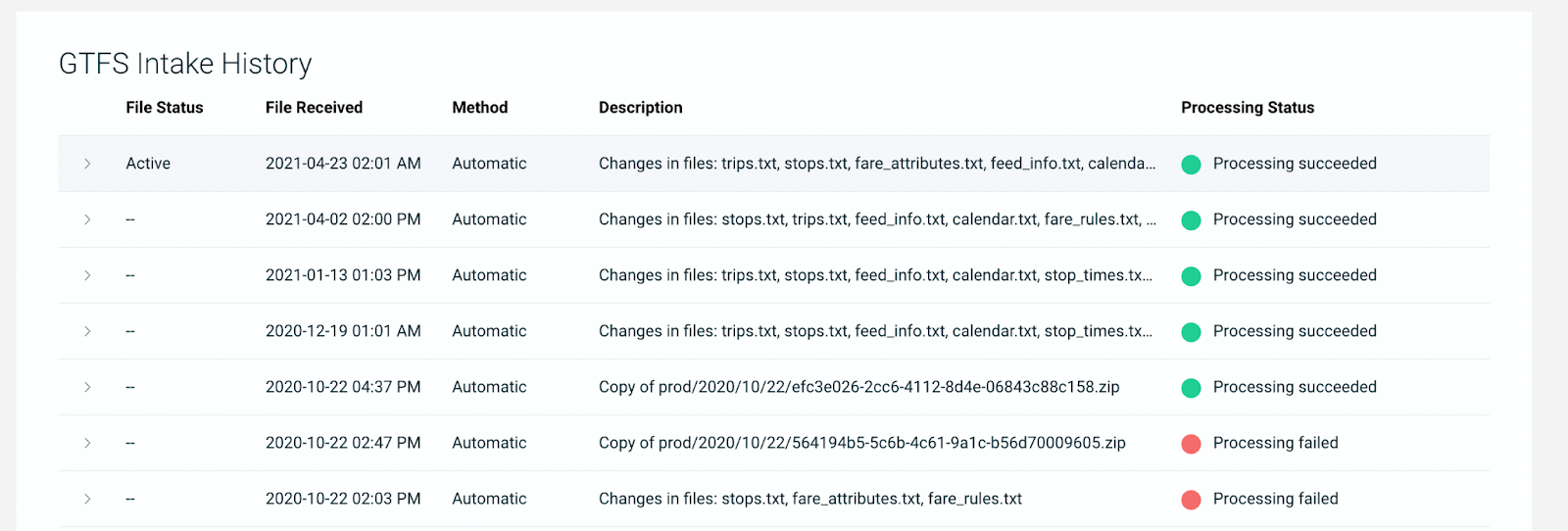Click green status dot for 2021-04-23 entry

[x=1191, y=165]
